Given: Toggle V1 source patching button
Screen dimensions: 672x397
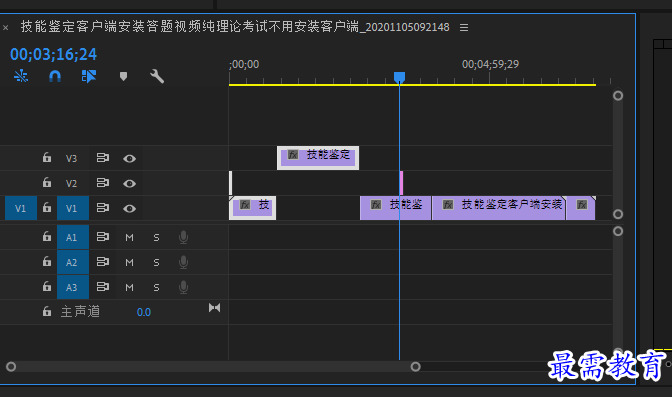Looking at the screenshot, I should [x=21, y=208].
